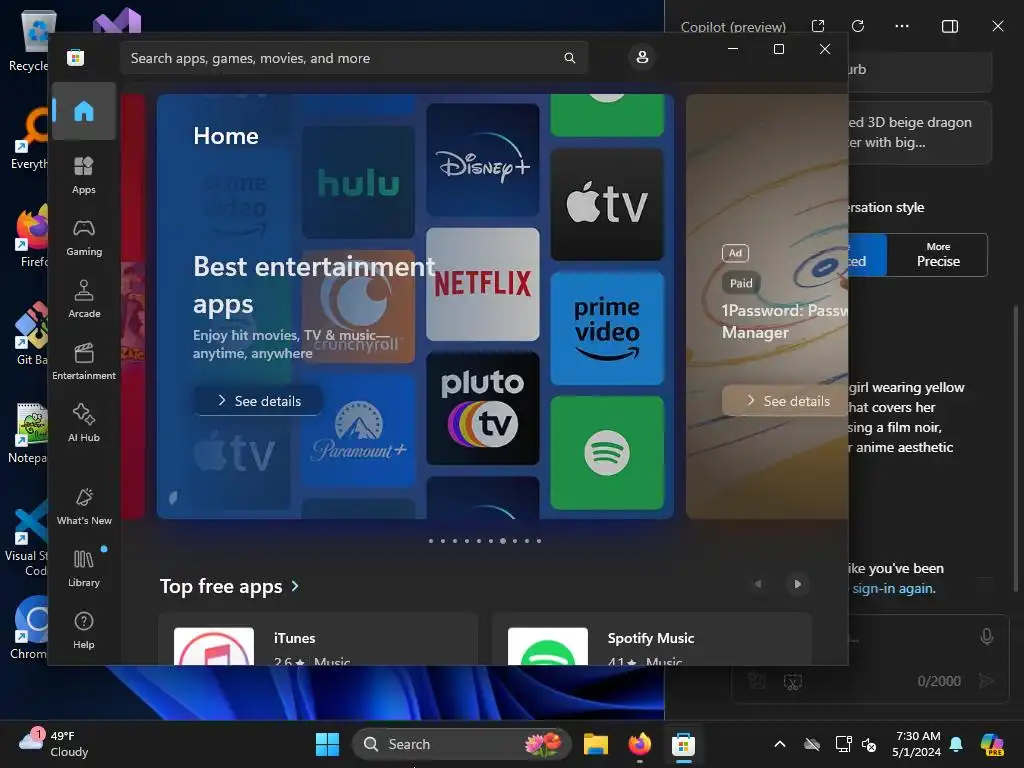
Task: Open the Apps section in sidebar
Action: click(x=84, y=176)
